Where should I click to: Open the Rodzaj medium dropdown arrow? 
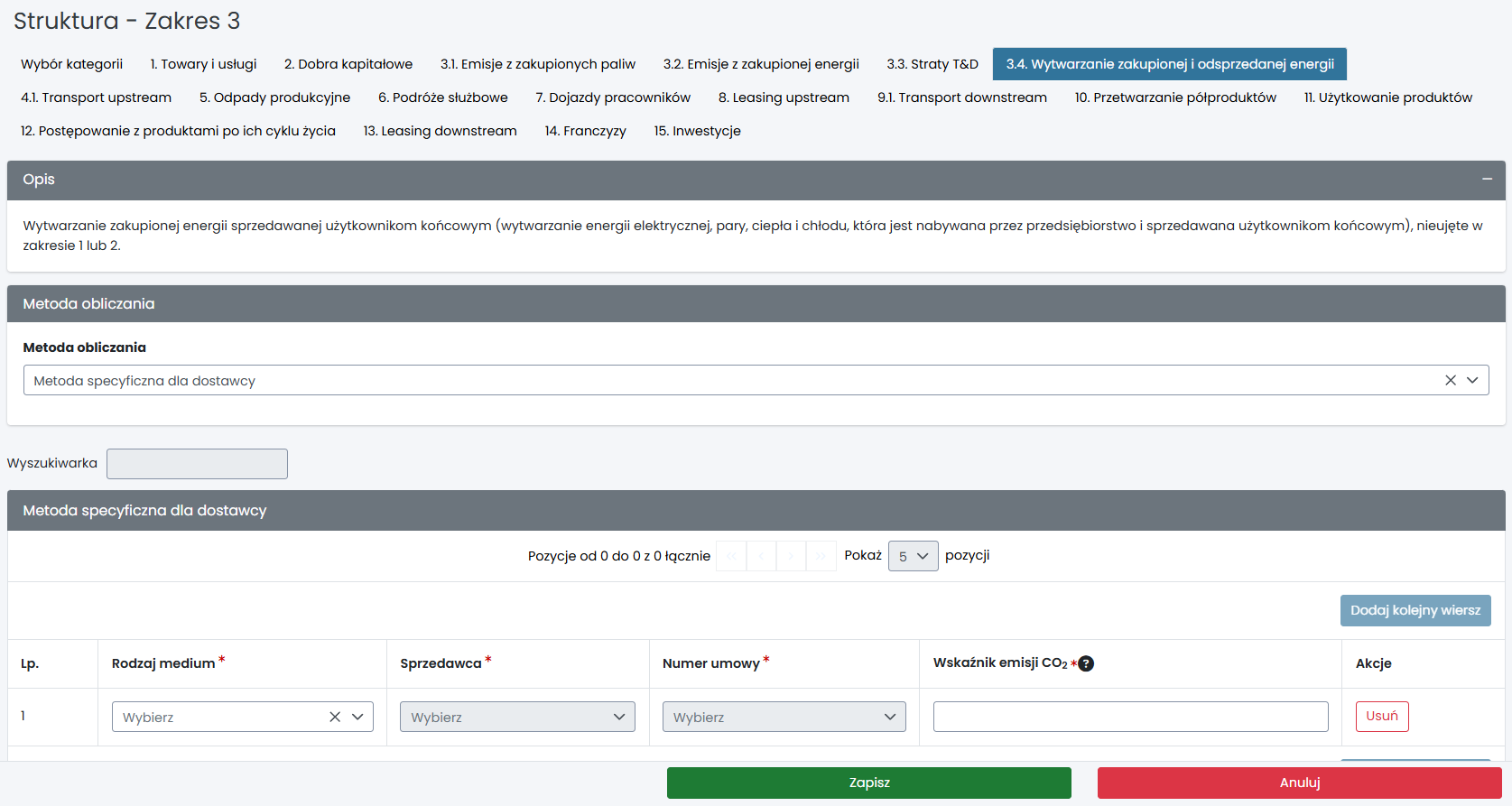tap(357, 717)
